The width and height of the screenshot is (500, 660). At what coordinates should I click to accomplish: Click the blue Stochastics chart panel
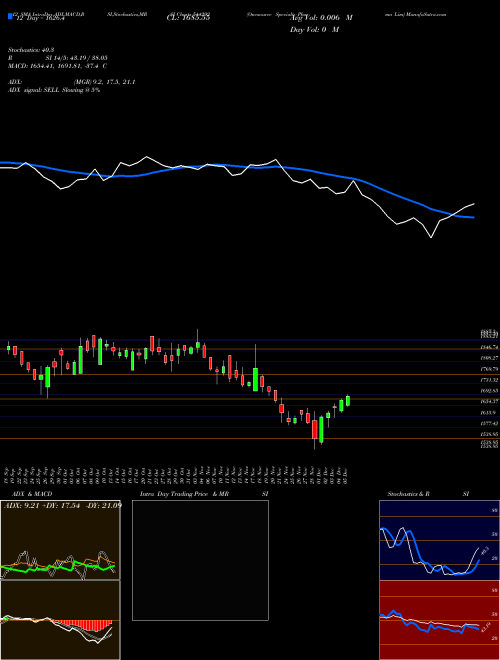click(x=439, y=540)
